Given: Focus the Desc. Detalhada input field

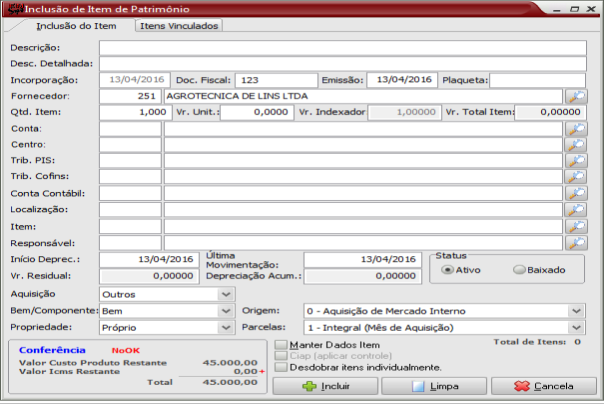Looking at the screenshot, I should 343,64.
